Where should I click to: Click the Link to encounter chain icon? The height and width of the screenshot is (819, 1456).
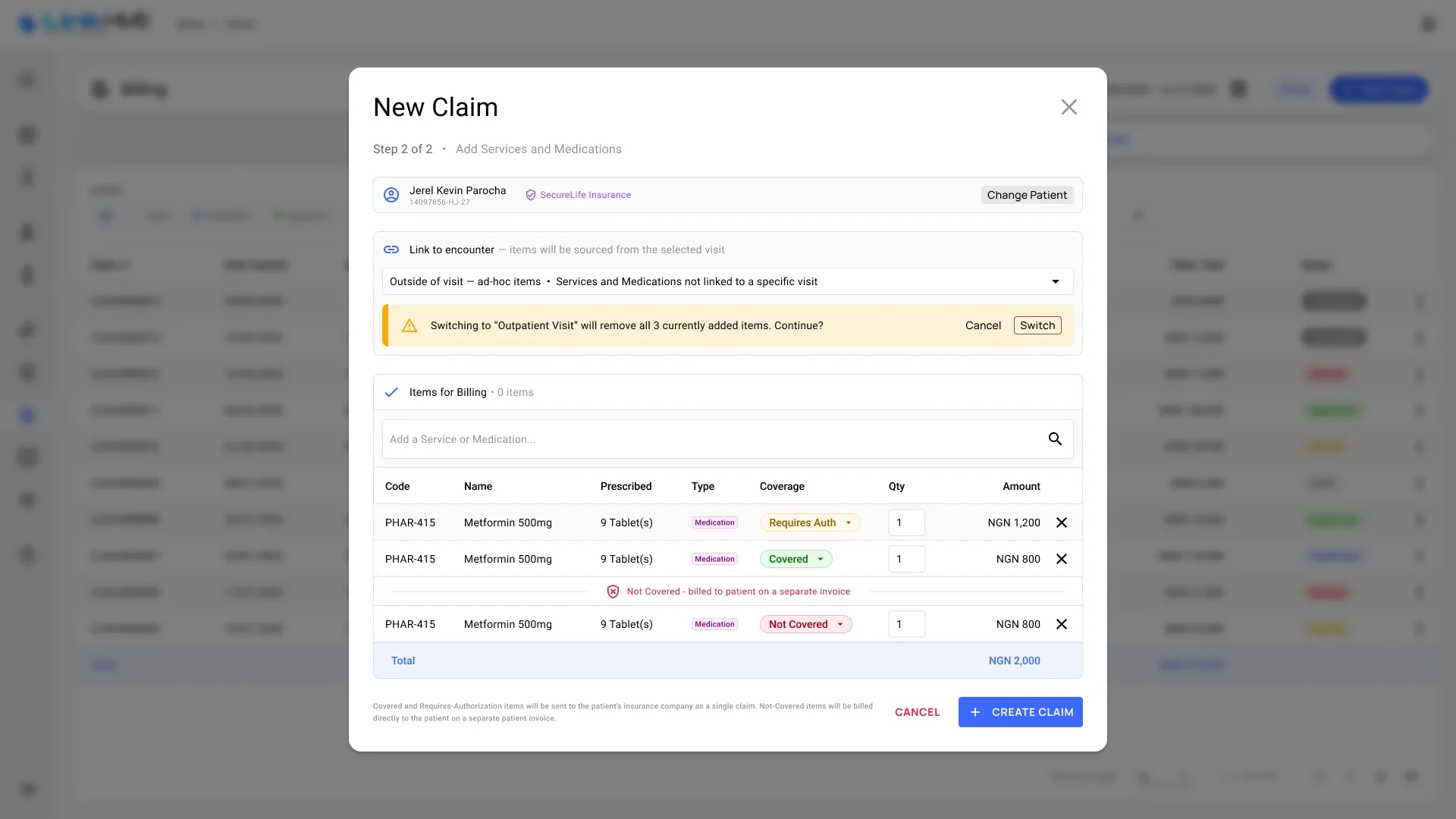click(391, 249)
